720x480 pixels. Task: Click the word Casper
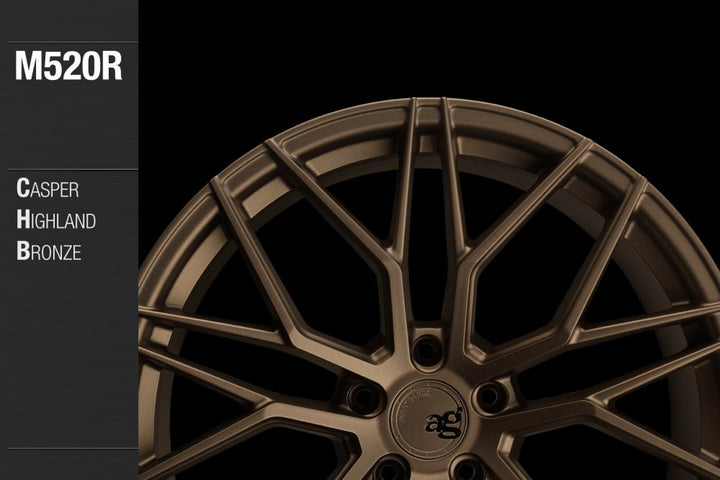pos(47,188)
